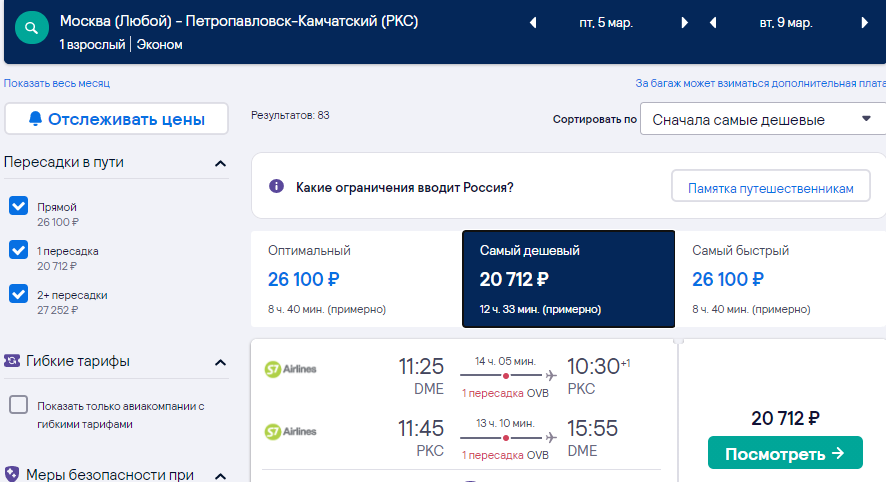This screenshot has width=886, height=482.
Task: Collapse the Пересадки в пути section
Action: (220, 164)
